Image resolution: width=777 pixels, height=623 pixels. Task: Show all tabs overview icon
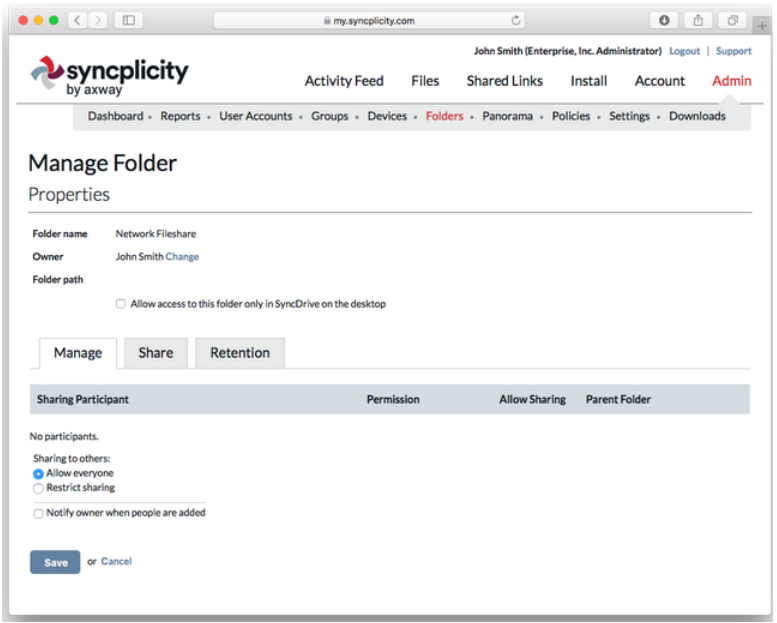coord(732,20)
